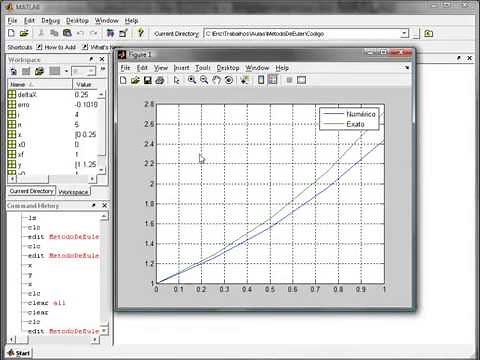Click Hide Plot Tools icon
Screen dimensions: 480x360
pos(289,80)
